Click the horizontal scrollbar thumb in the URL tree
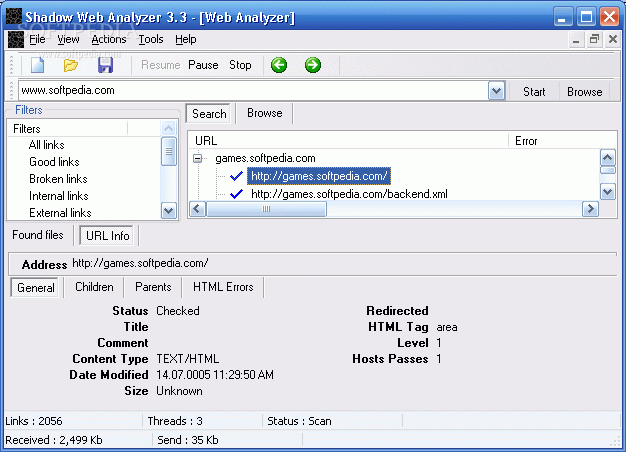The height and width of the screenshot is (452, 626). [266, 209]
